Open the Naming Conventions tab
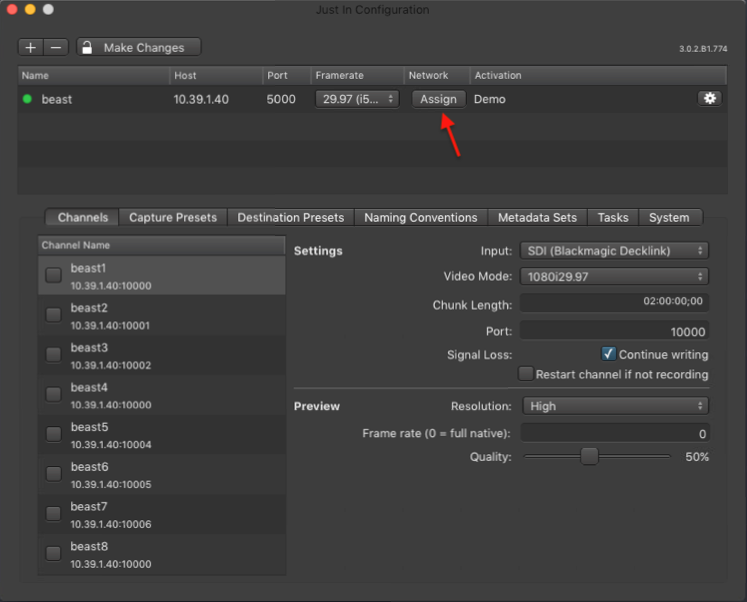The image size is (747, 602). click(421, 218)
